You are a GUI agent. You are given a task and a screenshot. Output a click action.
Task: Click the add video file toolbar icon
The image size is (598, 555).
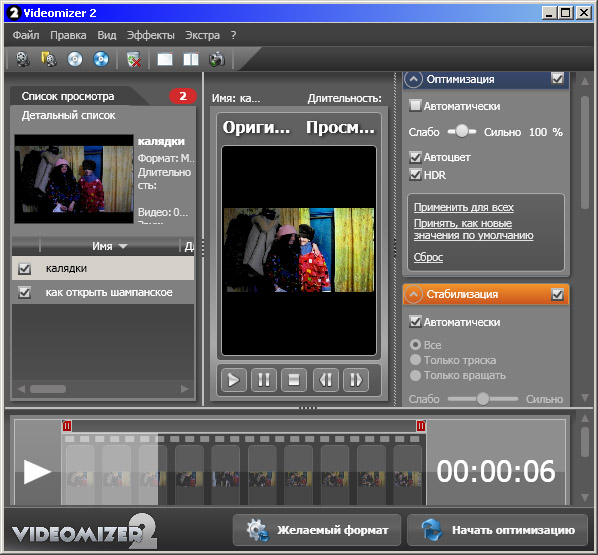tap(23, 60)
